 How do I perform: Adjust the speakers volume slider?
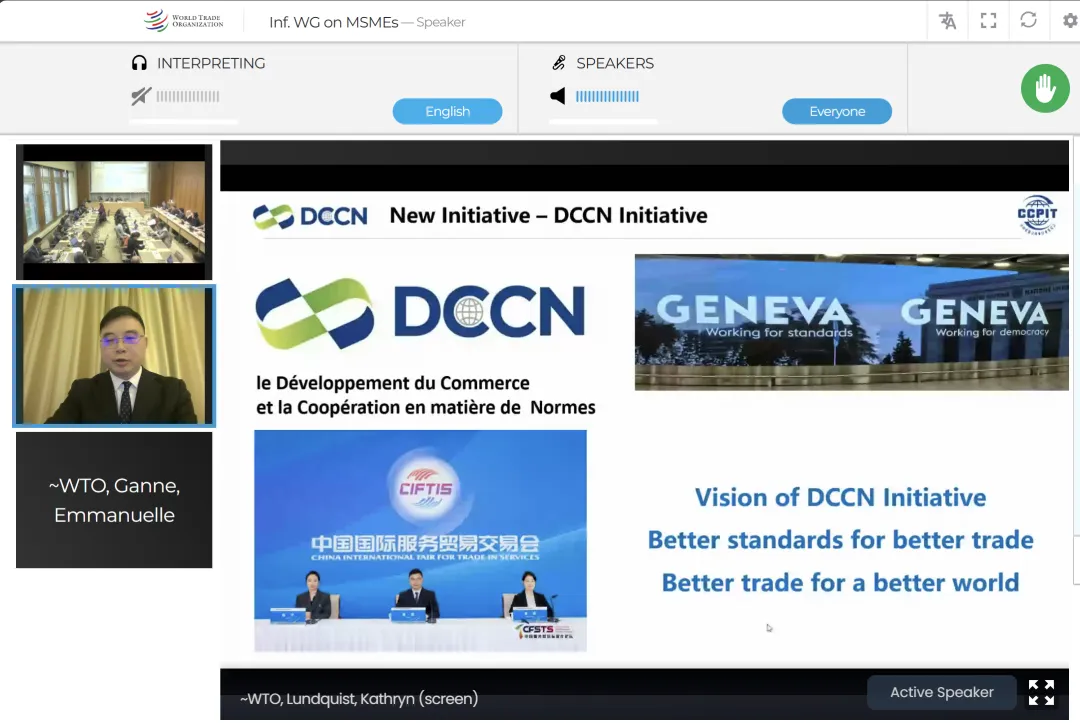pos(603,122)
